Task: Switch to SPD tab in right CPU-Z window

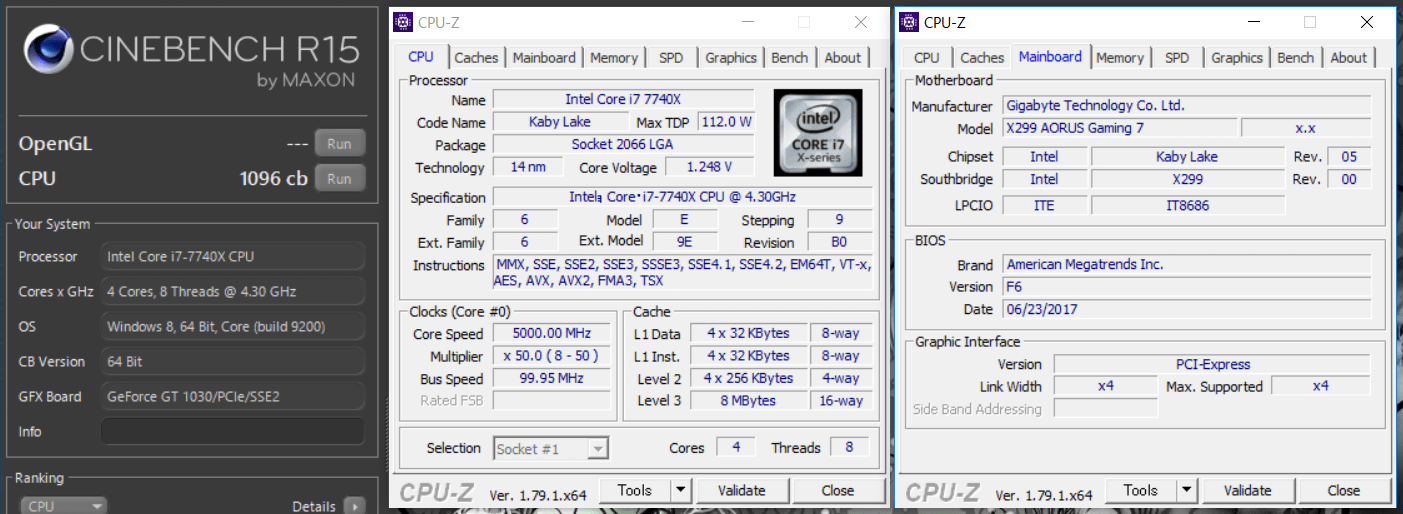Action: tap(1177, 58)
